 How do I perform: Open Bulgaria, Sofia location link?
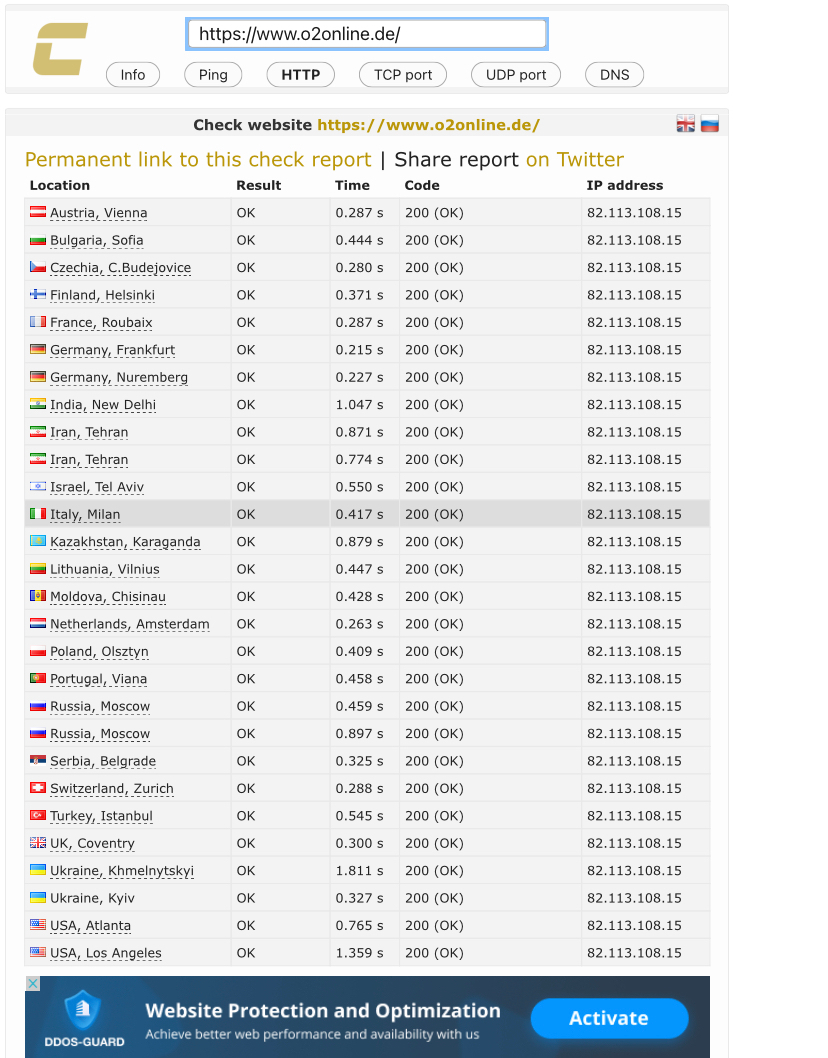point(96,241)
